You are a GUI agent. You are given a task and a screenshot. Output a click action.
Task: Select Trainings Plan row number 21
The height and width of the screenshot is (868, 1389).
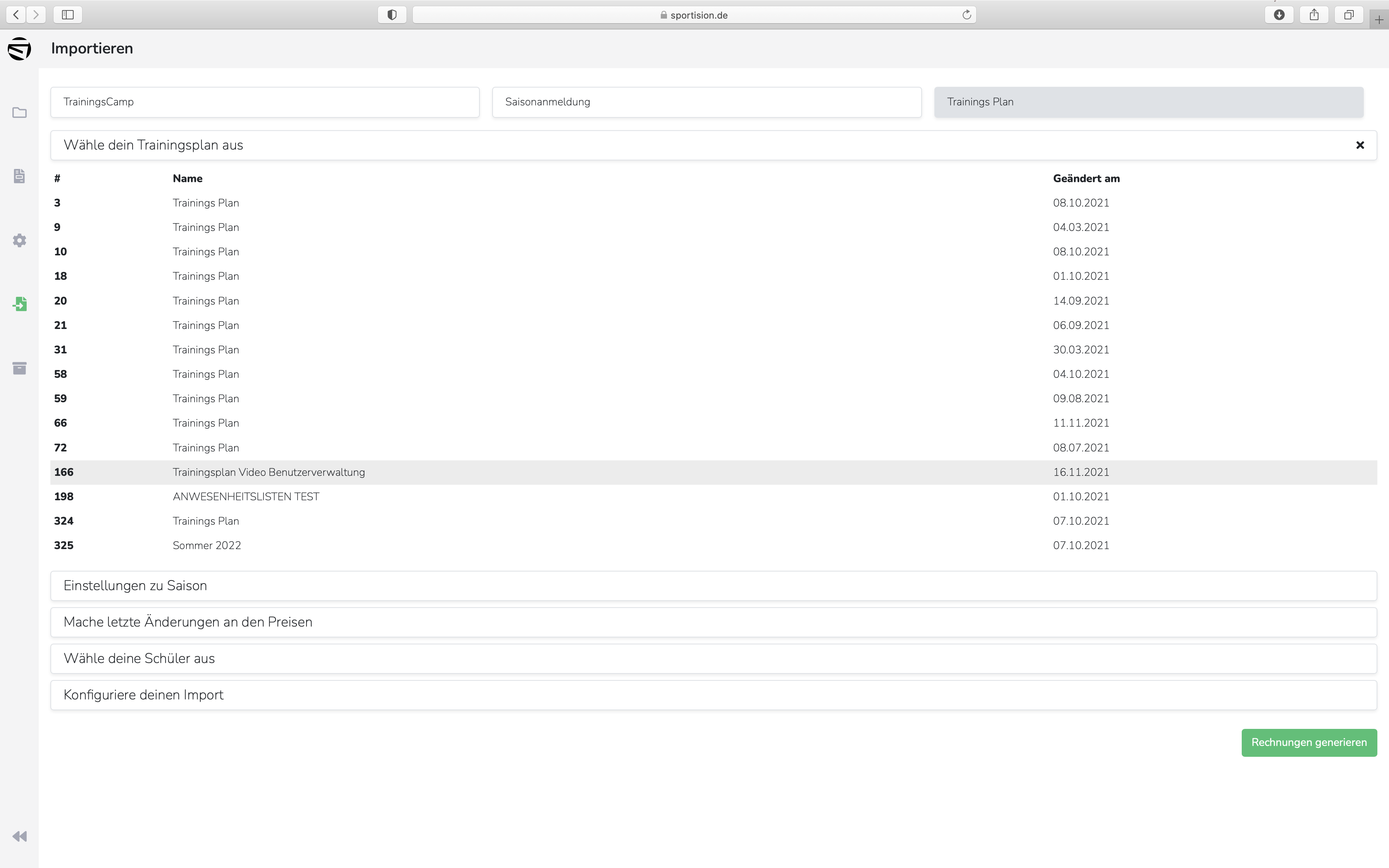point(713,325)
